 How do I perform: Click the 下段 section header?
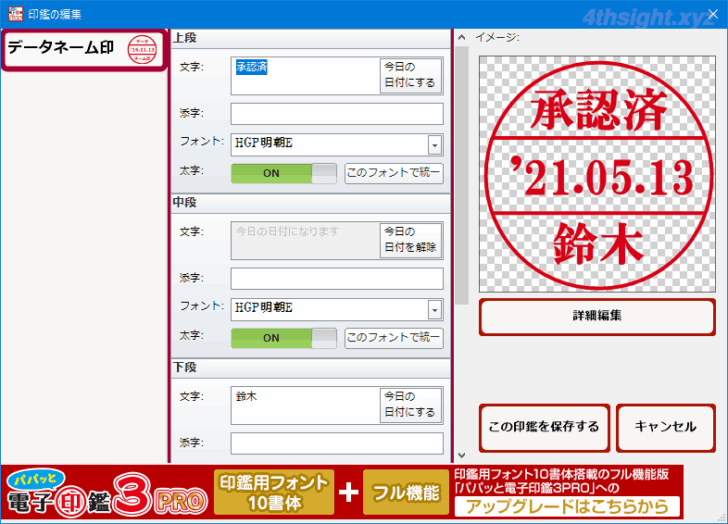(310, 368)
